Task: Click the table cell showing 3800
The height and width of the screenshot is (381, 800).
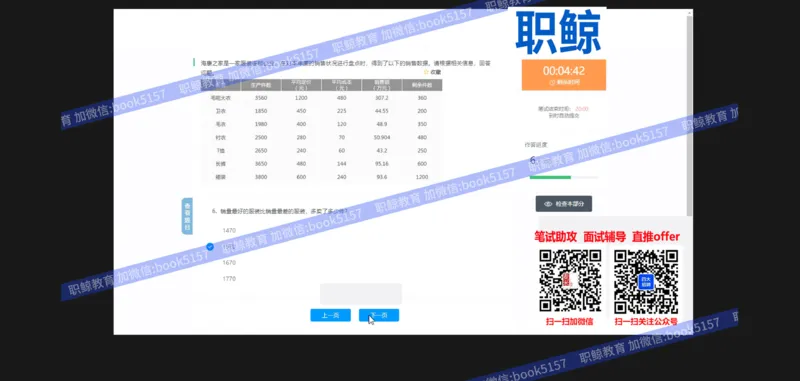Action: click(261, 177)
